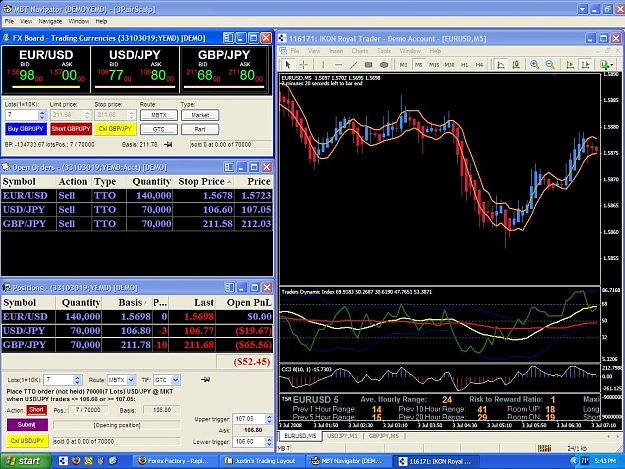Image resolution: width=625 pixels, height=469 pixels.
Task: Click the Short GBP/JPY button
Action: coord(71,129)
